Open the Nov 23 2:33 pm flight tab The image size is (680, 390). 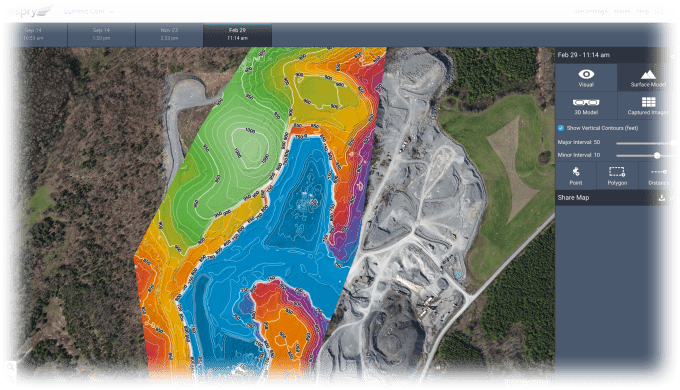click(169, 34)
